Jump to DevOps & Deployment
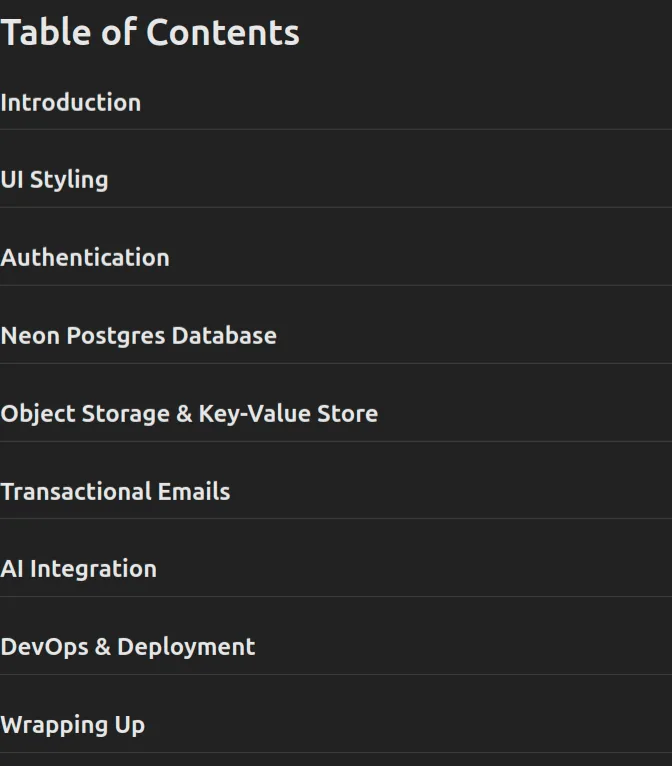This screenshot has height=766, width=672. [128, 647]
